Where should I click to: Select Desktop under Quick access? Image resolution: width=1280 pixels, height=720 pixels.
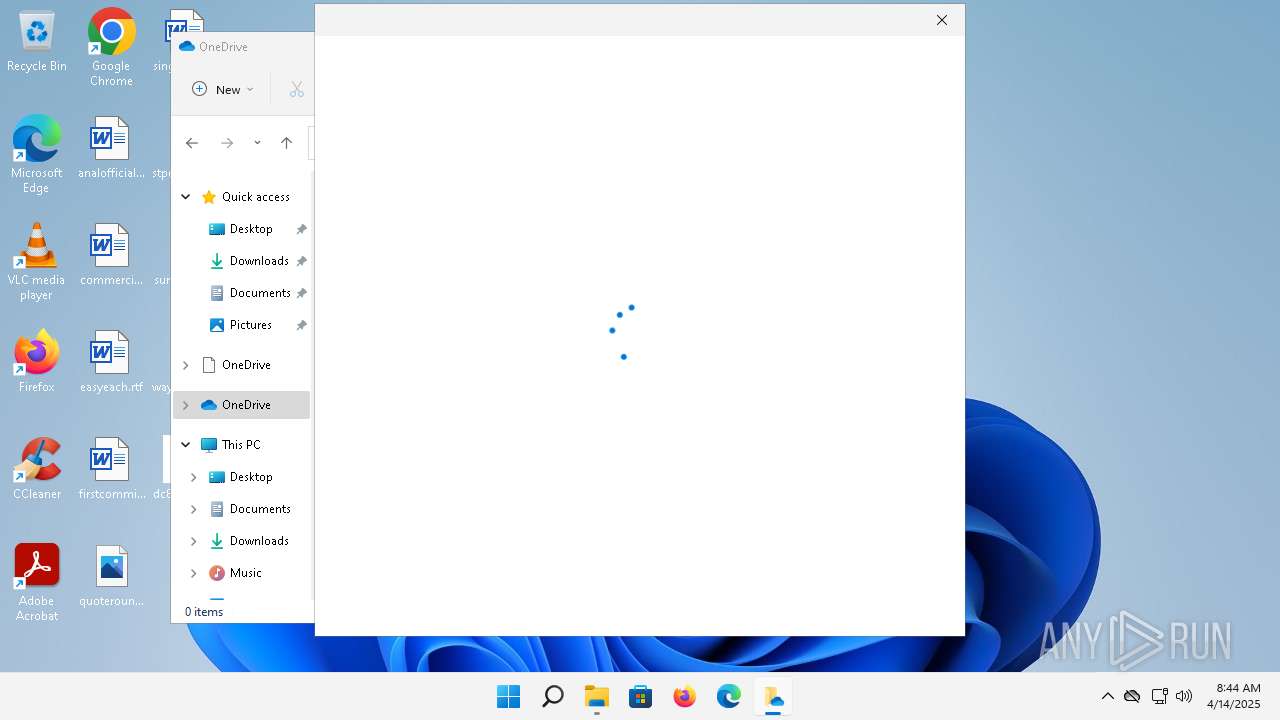(x=251, y=229)
